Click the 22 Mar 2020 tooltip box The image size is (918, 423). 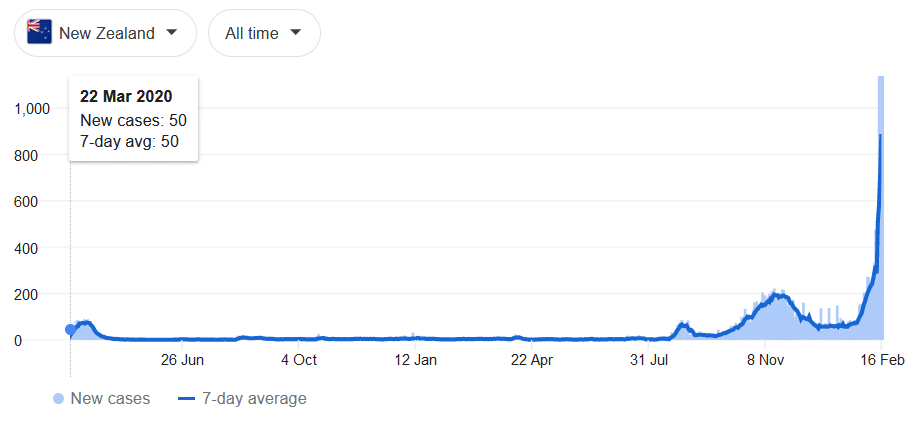pos(133,119)
